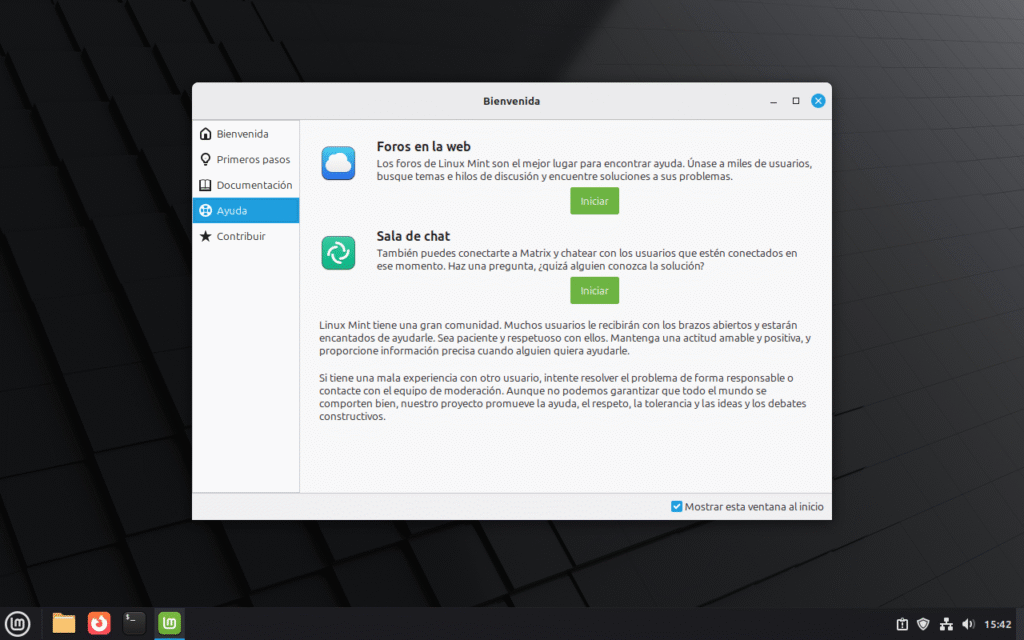
Task: Switch to the Contribuir section
Action: [x=241, y=237]
